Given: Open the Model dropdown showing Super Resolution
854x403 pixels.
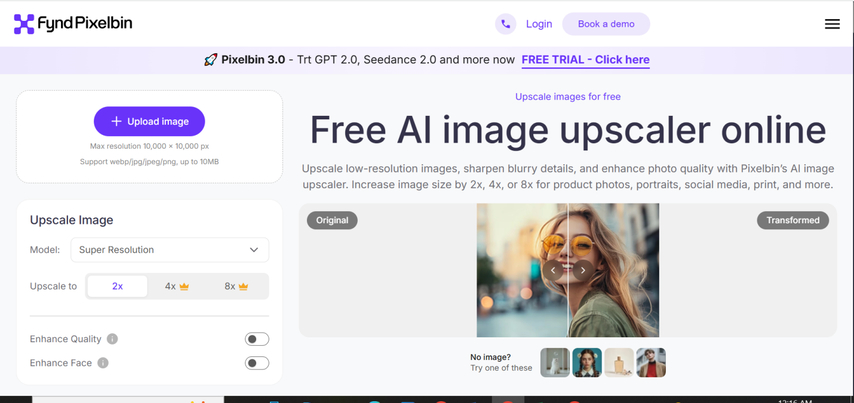Looking at the screenshot, I should pyautogui.click(x=169, y=250).
